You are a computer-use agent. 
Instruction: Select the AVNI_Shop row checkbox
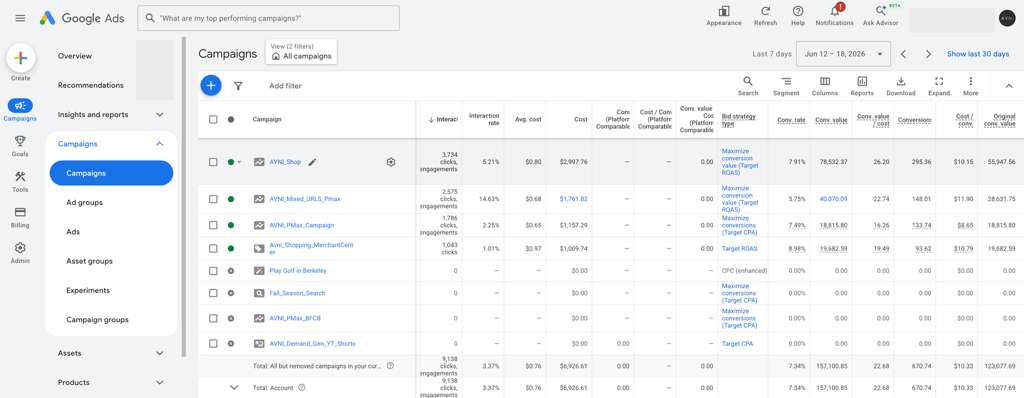tap(213, 162)
